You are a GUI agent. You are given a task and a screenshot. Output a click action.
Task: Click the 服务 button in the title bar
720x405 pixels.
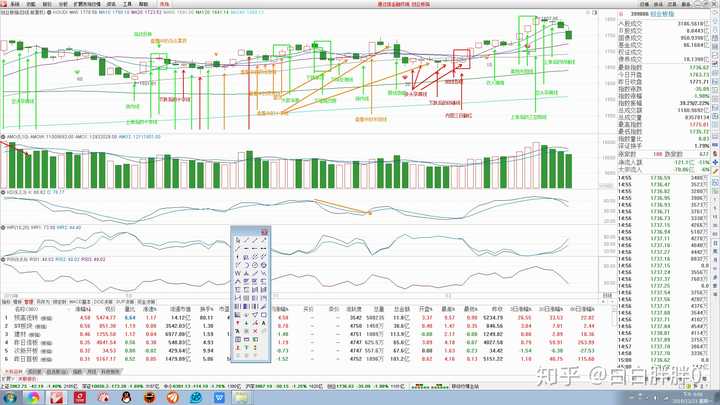point(686,4)
